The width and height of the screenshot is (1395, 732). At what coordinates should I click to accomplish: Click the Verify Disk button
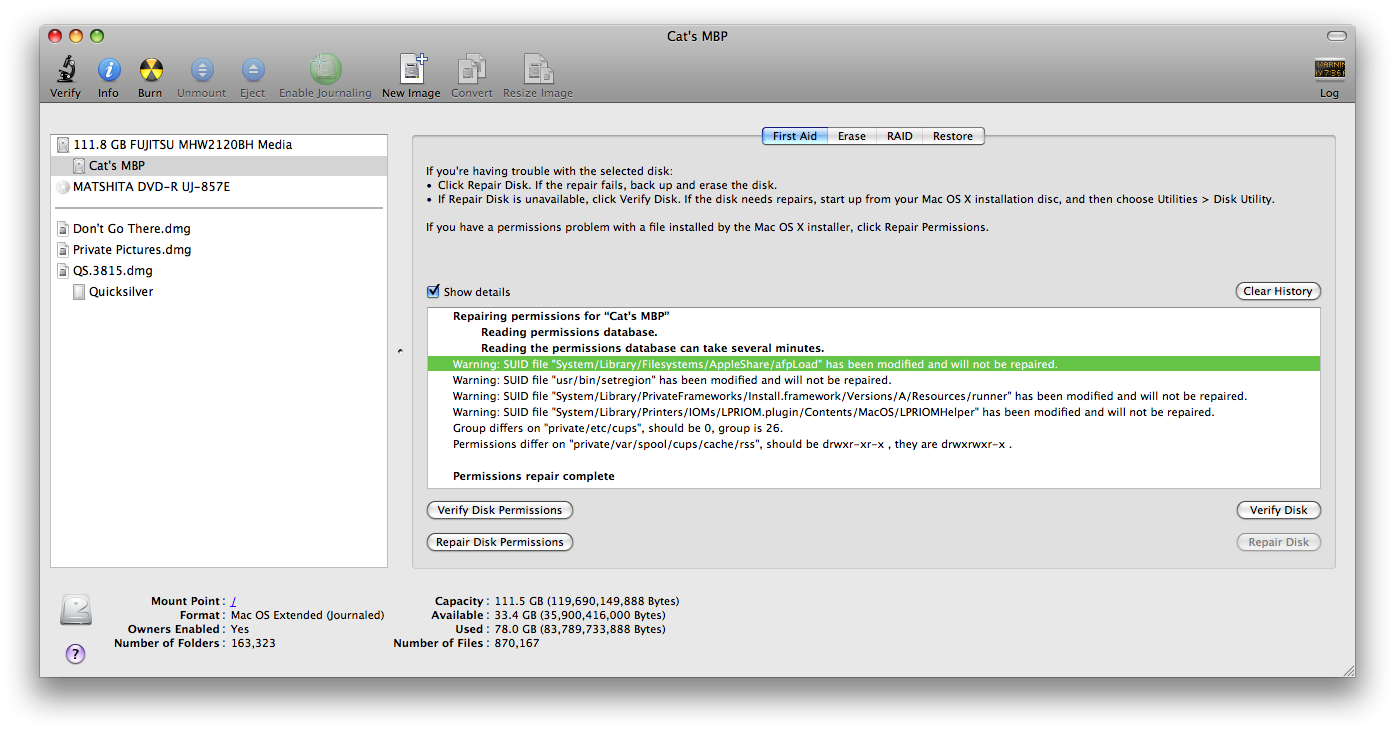pos(1278,510)
